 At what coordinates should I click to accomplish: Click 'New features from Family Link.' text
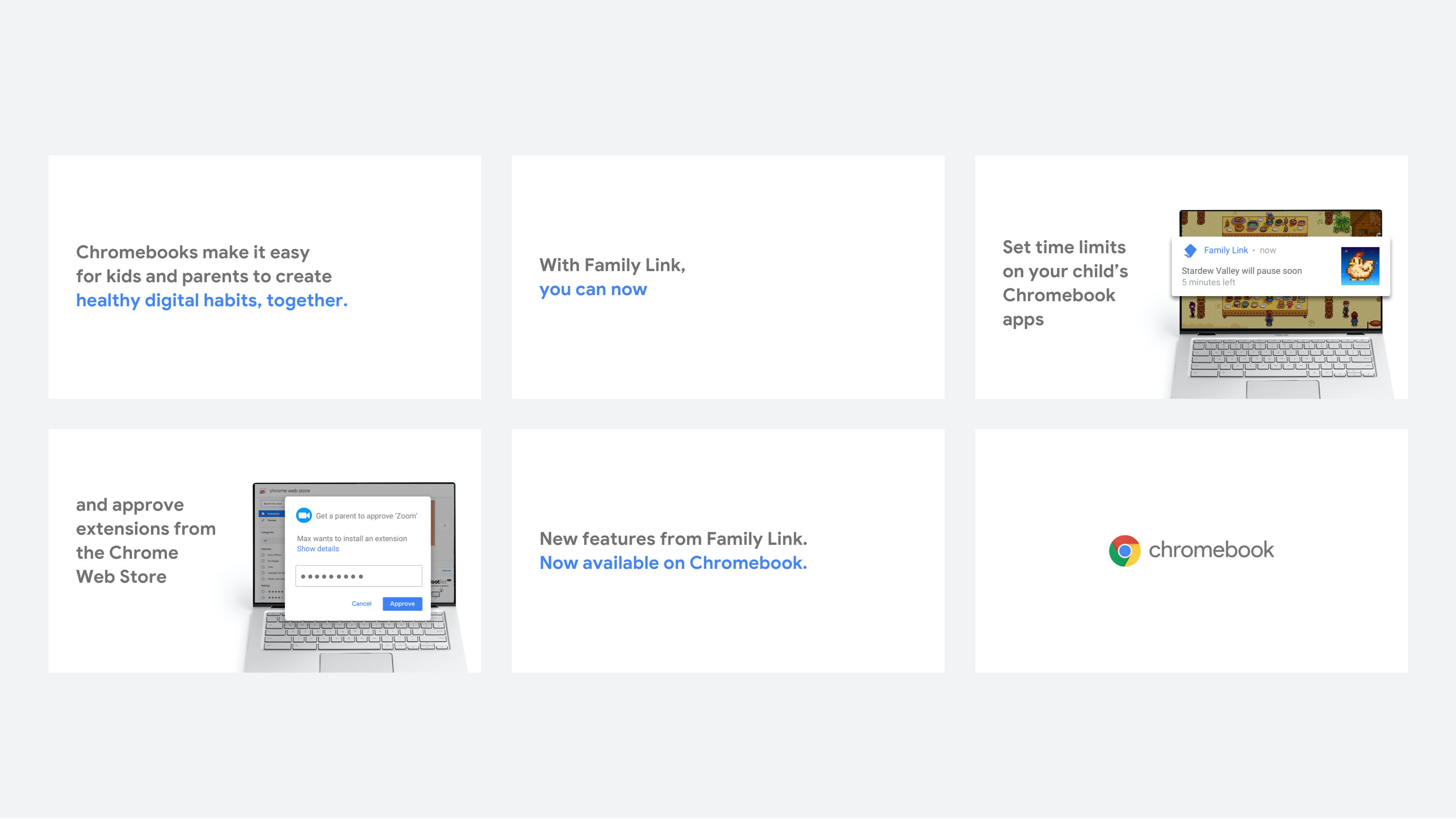673,539
